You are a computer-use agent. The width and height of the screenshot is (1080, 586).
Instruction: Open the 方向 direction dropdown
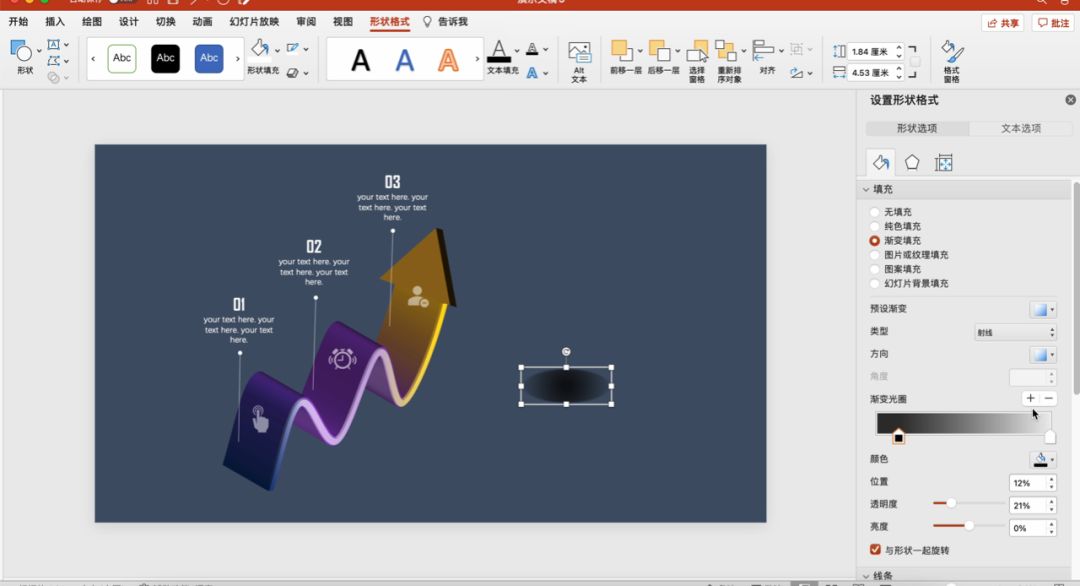[1043, 355]
